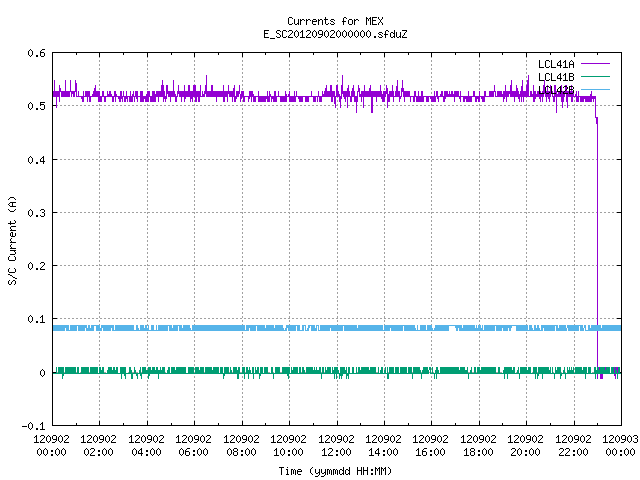Click the 120902 00:00 x-axis tick label
This screenshot has height=480, width=640.
coord(51,445)
